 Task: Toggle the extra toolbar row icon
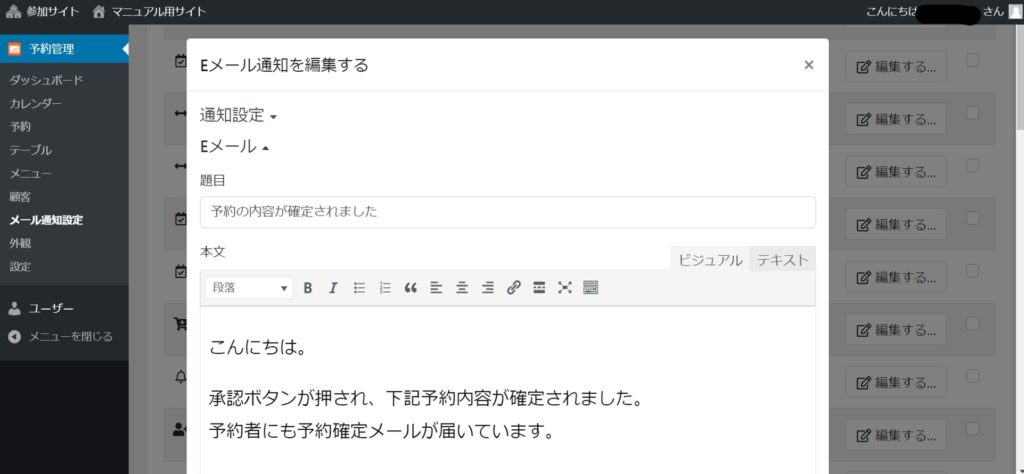point(590,288)
